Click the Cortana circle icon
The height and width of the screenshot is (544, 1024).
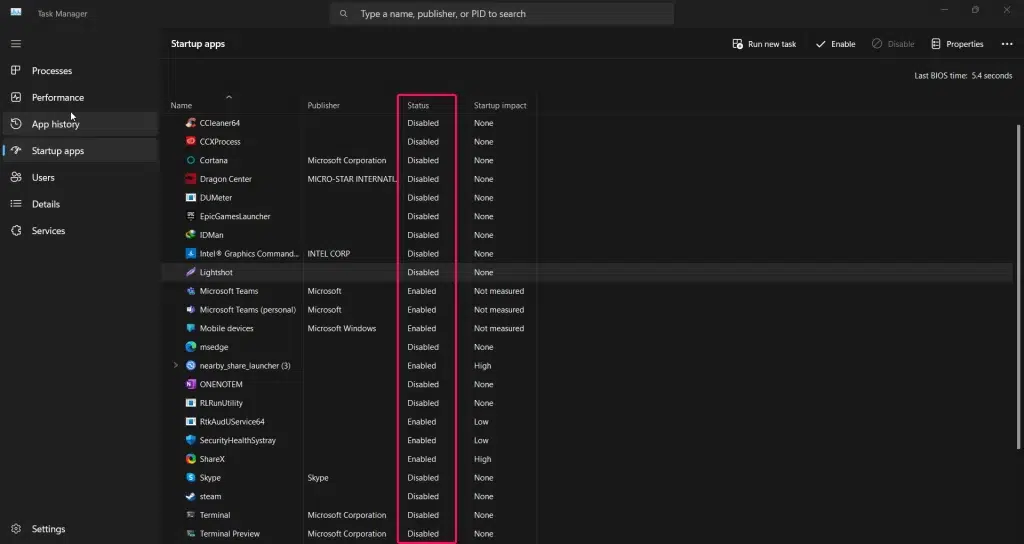pyautogui.click(x=191, y=160)
